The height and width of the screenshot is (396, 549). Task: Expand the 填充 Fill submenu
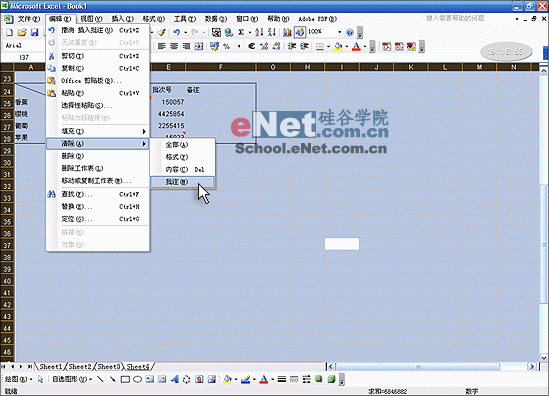tap(97, 131)
